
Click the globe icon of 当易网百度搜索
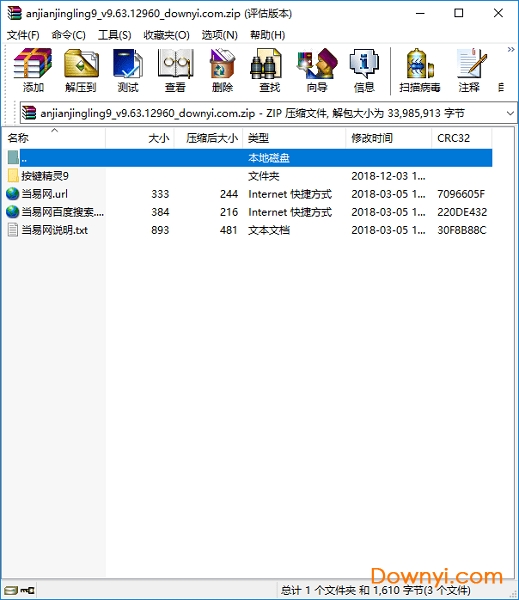13,212
